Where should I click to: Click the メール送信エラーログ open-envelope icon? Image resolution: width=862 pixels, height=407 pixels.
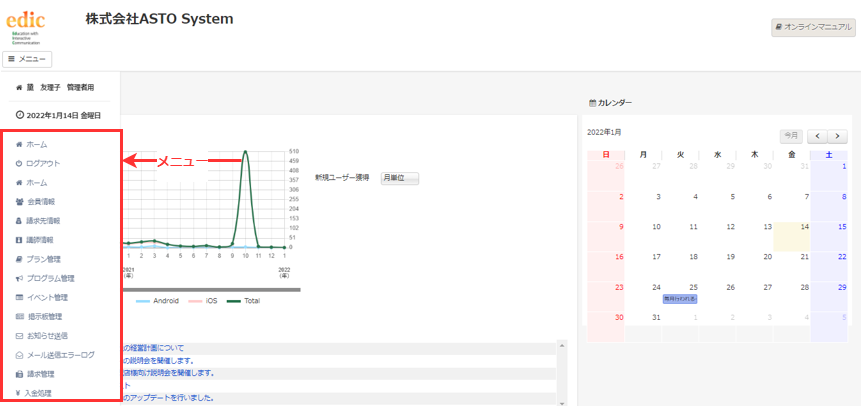[x=19, y=355]
